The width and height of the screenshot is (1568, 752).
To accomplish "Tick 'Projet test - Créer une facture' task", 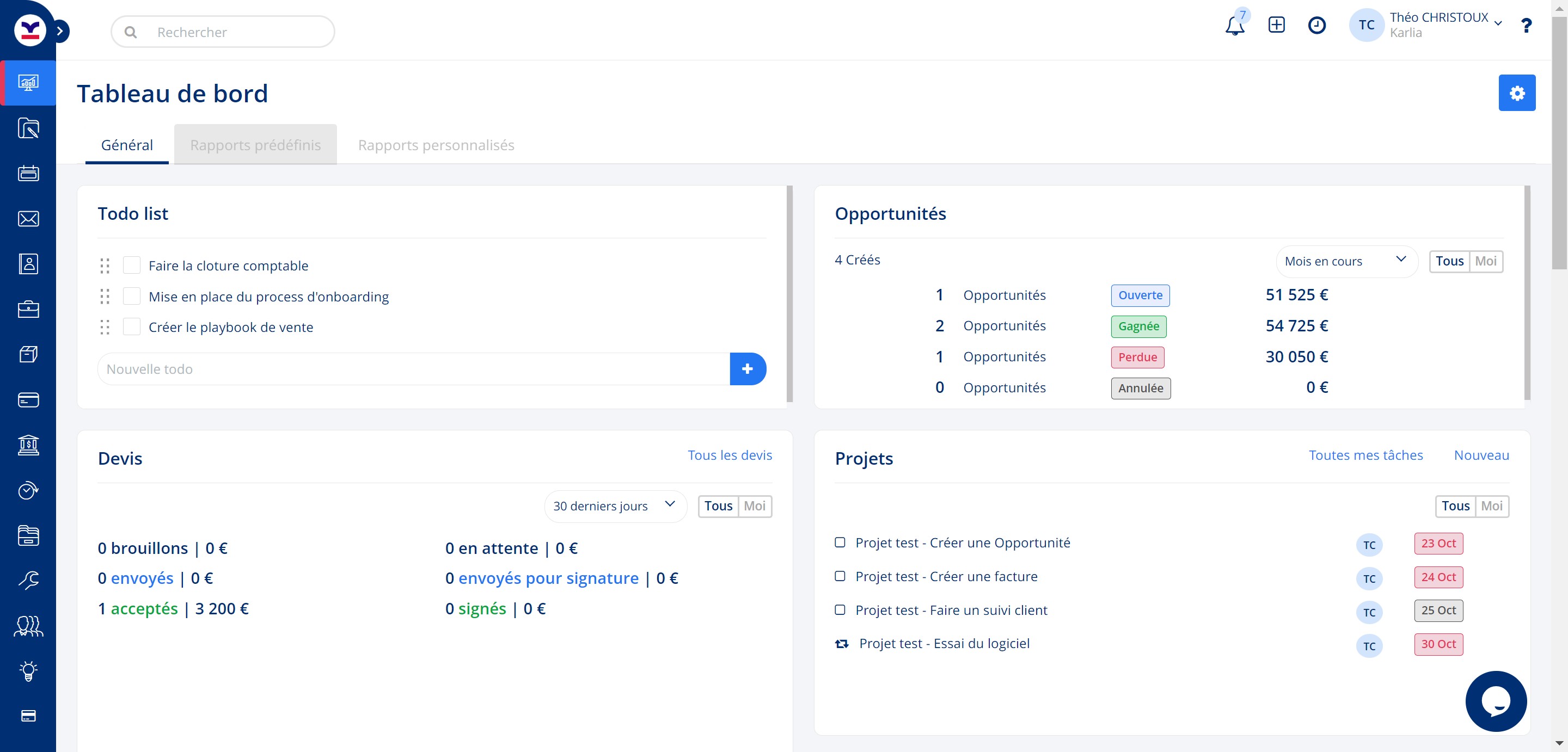I will coord(840,576).
